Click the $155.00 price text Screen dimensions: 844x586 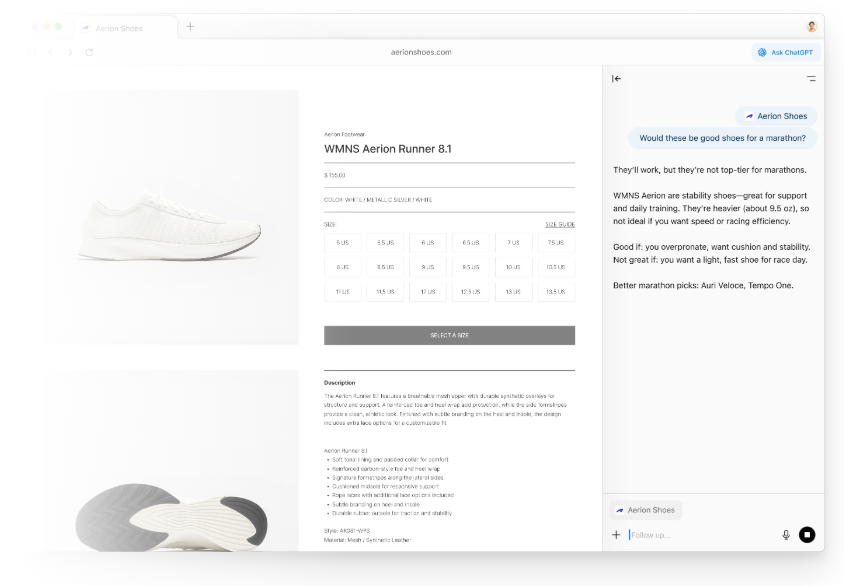334,175
